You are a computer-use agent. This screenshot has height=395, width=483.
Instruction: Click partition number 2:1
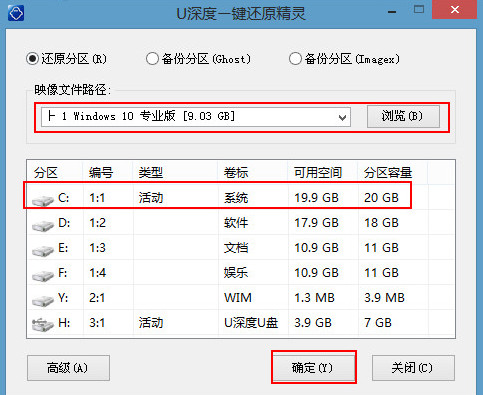click(x=97, y=298)
